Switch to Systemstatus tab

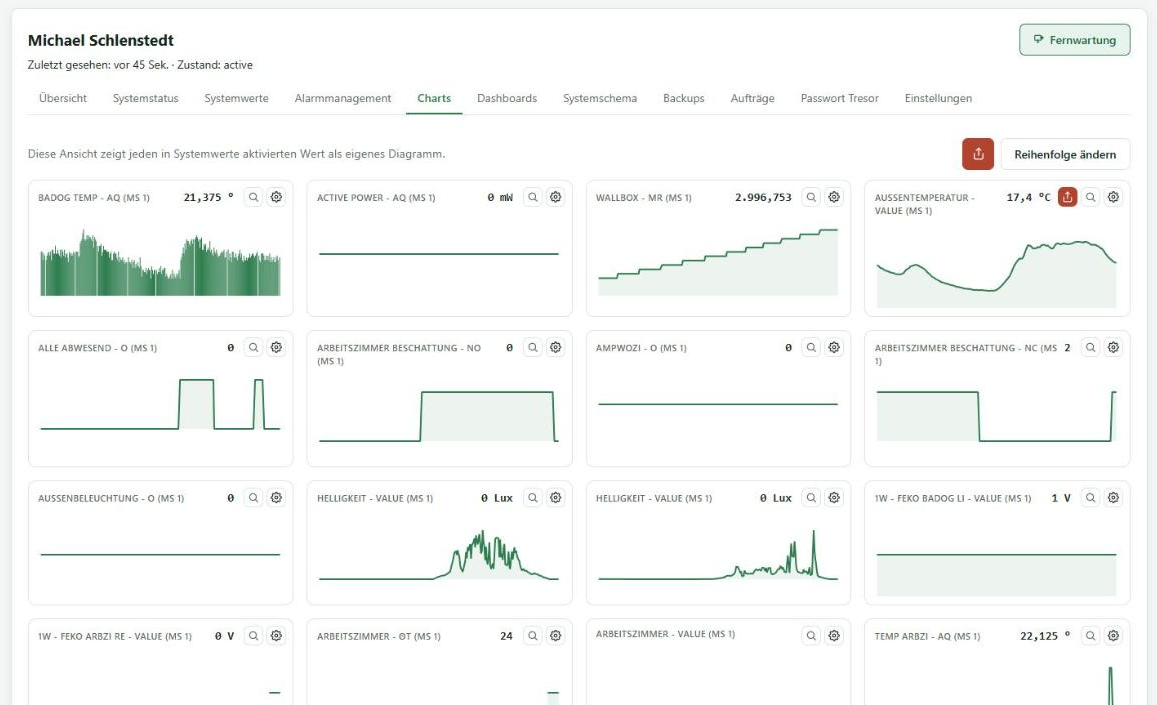click(145, 98)
